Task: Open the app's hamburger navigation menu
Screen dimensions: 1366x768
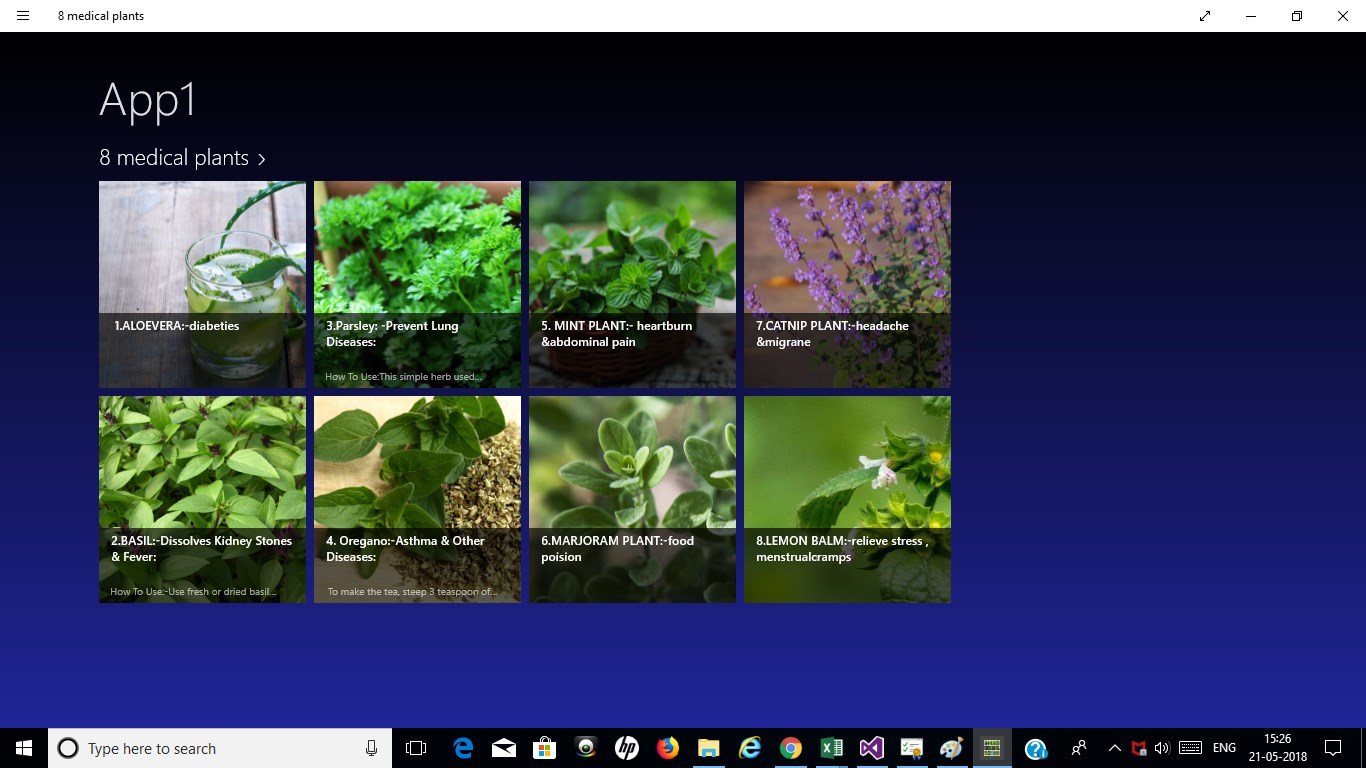Action: (22, 16)
